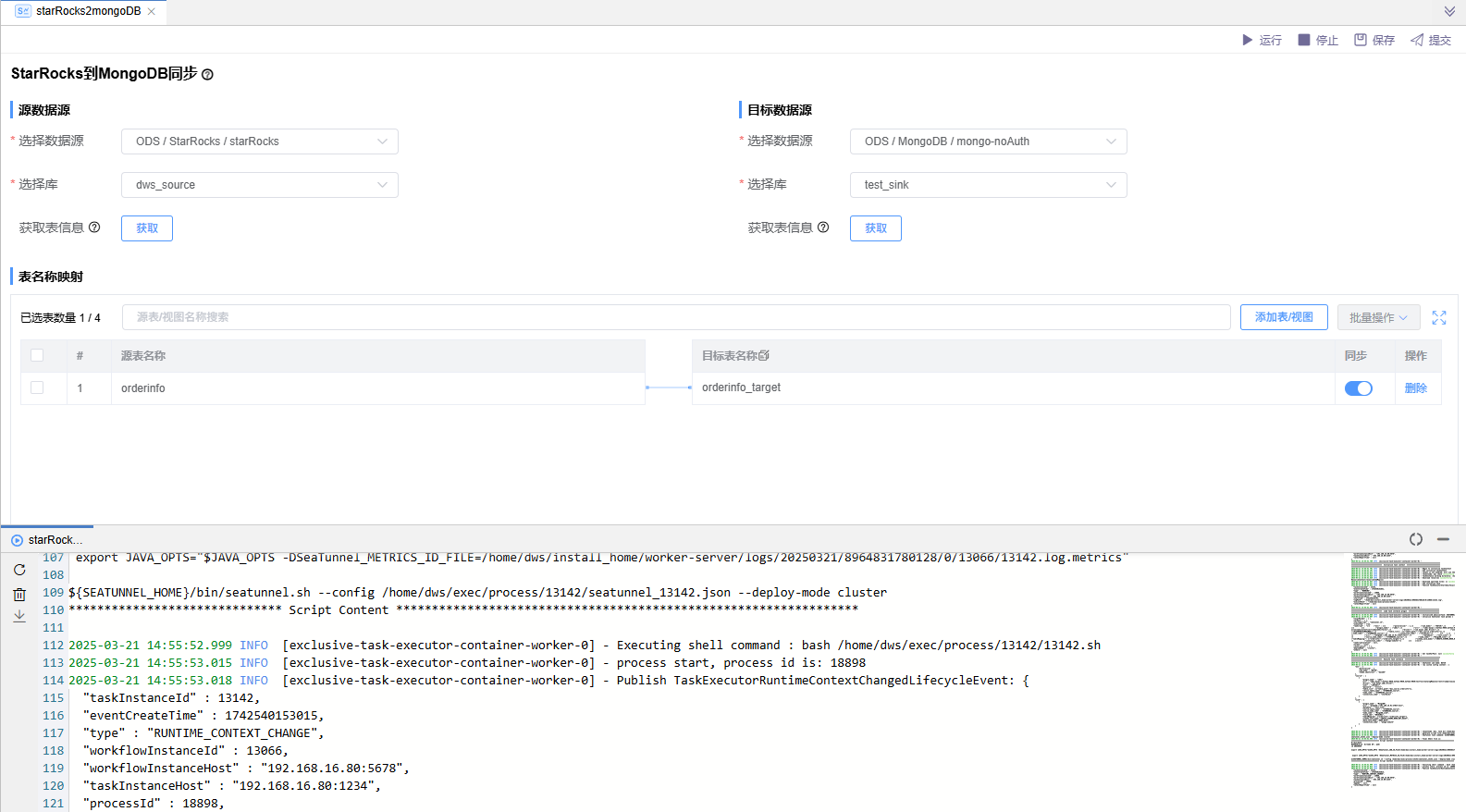Click the download log icon

(x=19, y=616)
